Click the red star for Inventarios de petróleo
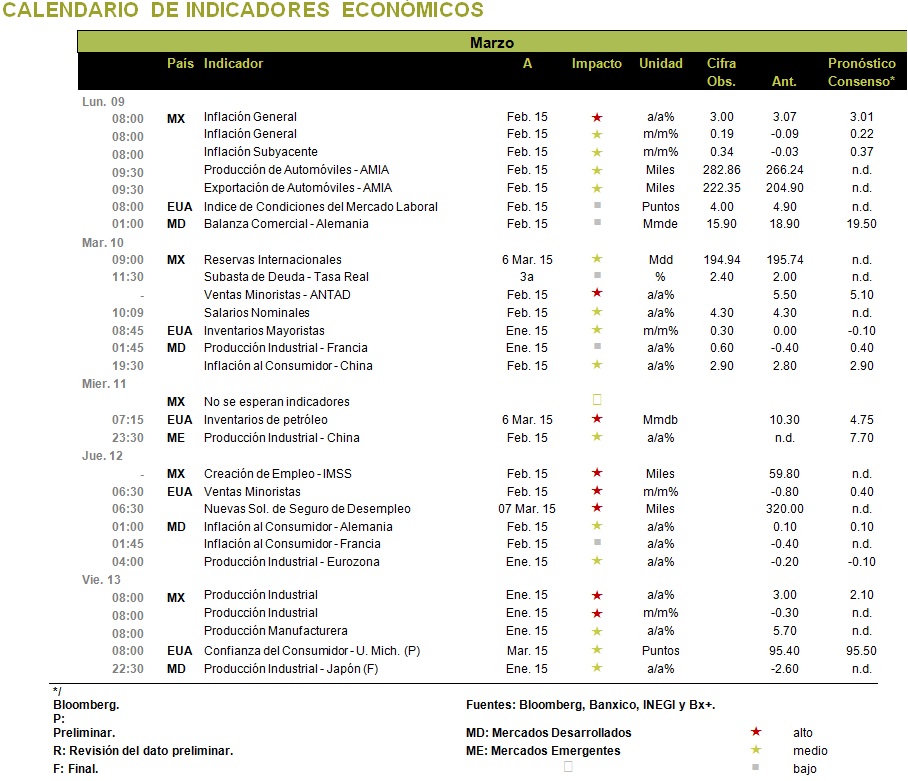Image resolution: width=908 pixels, height=781 pixels. pos(597,418)
